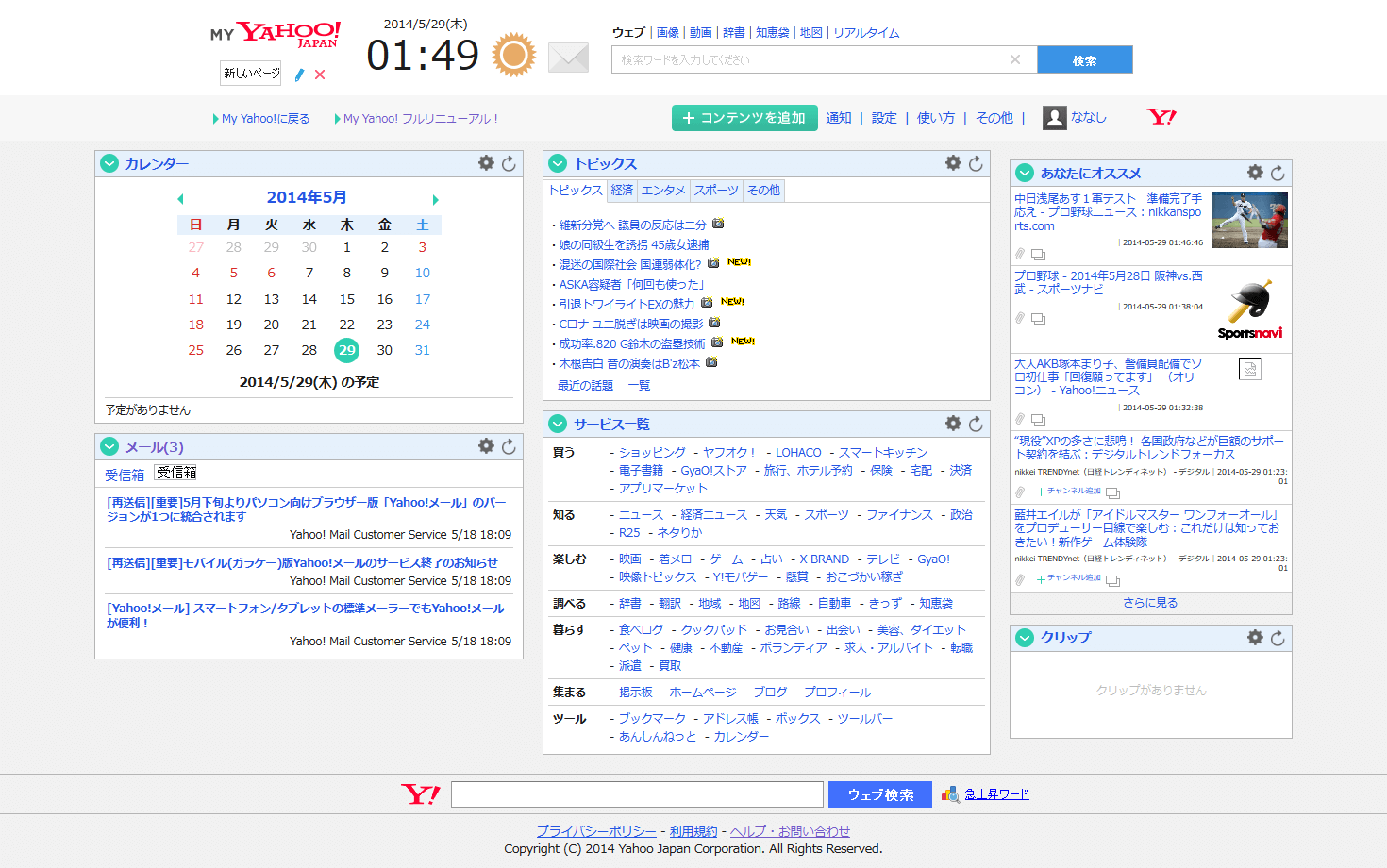Switch to 経済 topics tab
Viewport: 1387px width, 868px height.
click(623, 191)
